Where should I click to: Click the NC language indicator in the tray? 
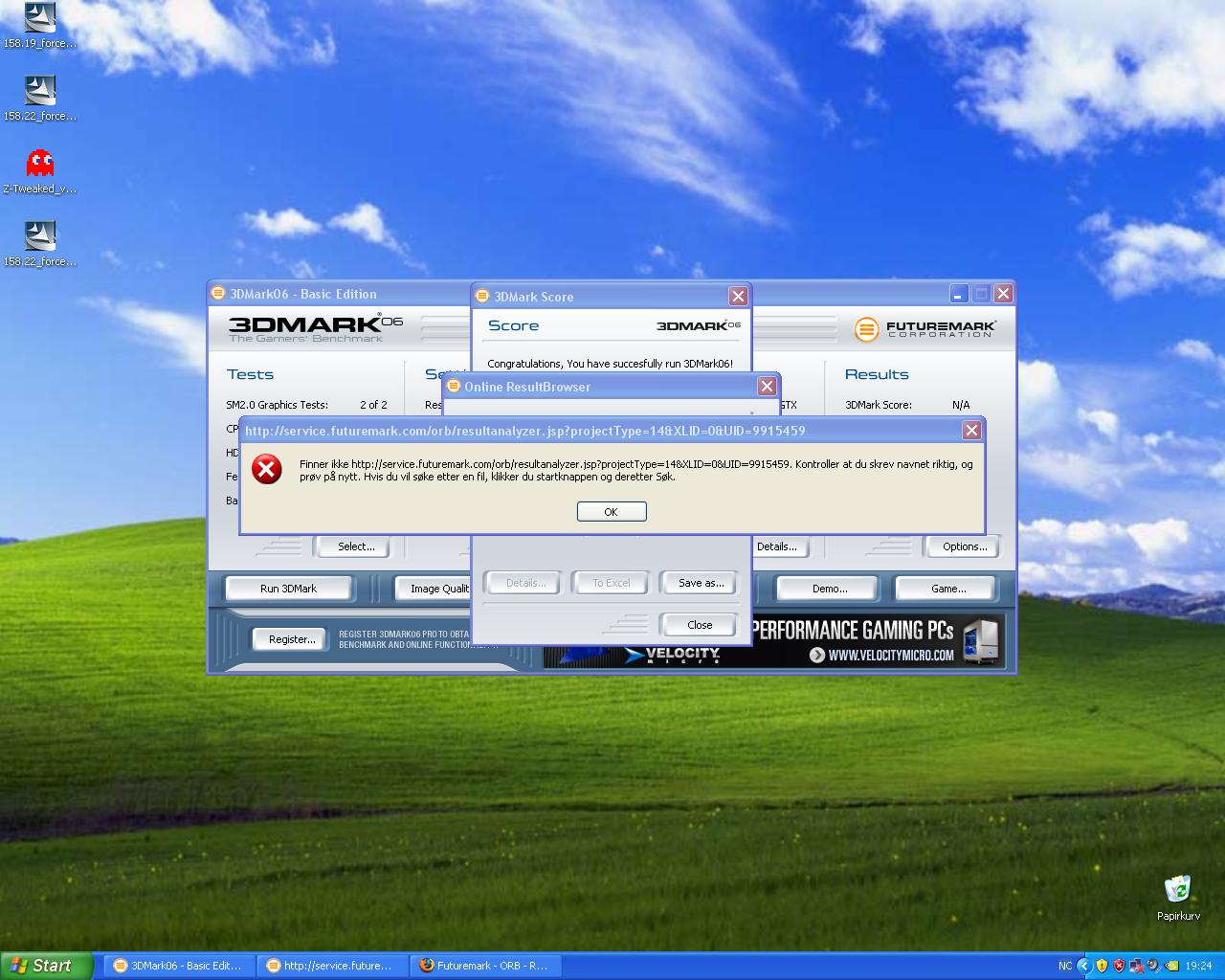tap(1065, 966)
